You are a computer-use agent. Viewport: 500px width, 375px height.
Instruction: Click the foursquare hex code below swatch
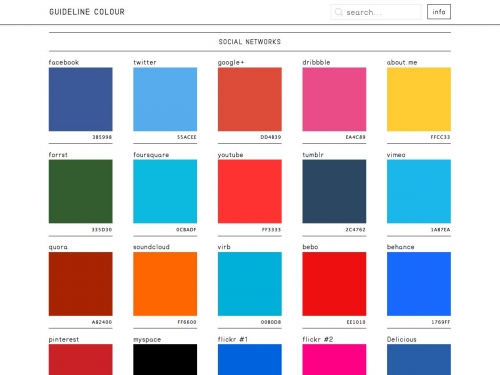[x=186, y=230]
